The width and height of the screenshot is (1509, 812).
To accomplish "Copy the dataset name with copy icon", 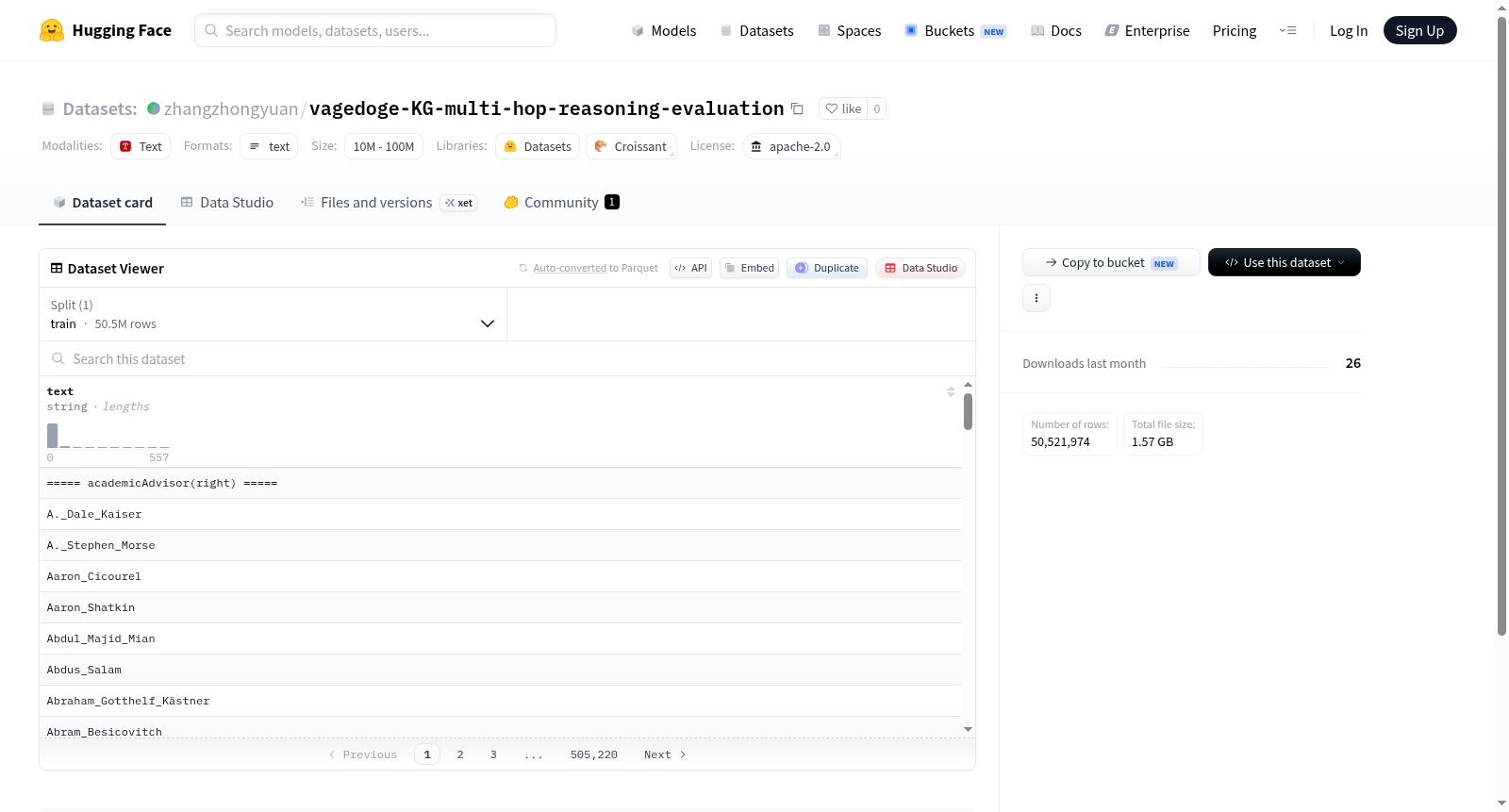I will point(797,108).
